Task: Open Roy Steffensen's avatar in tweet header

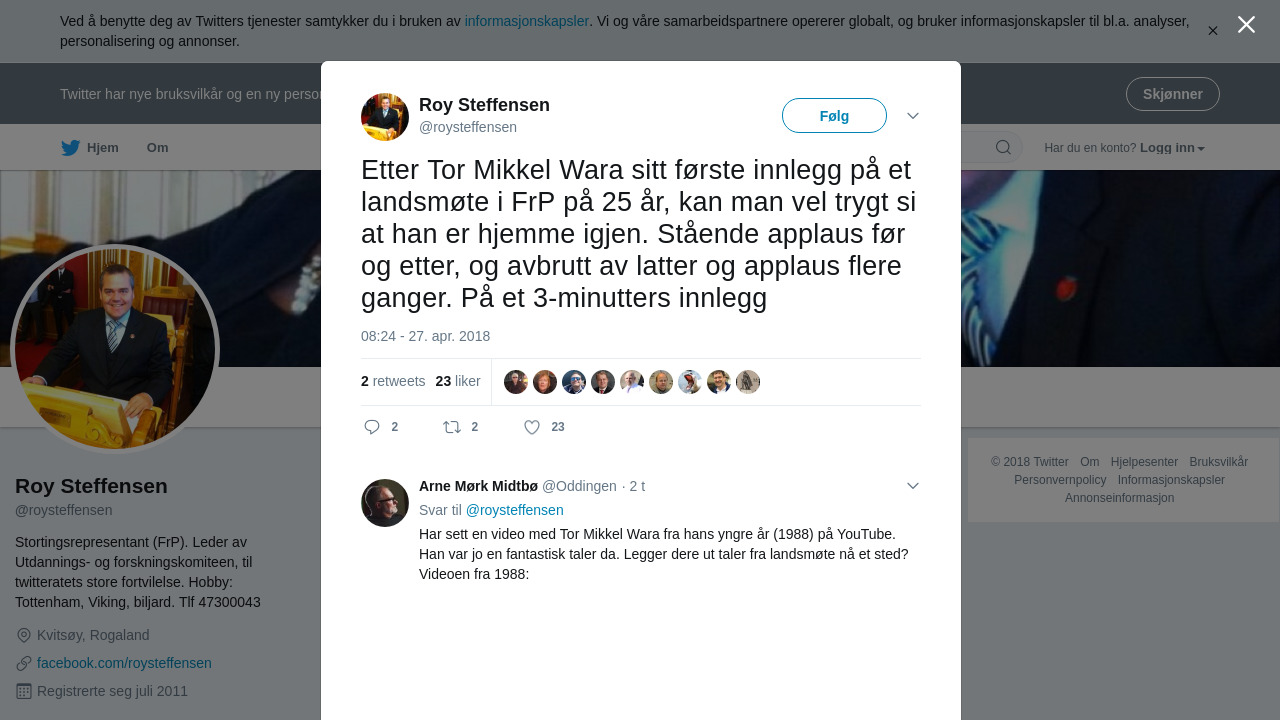Action: [385, 117]
